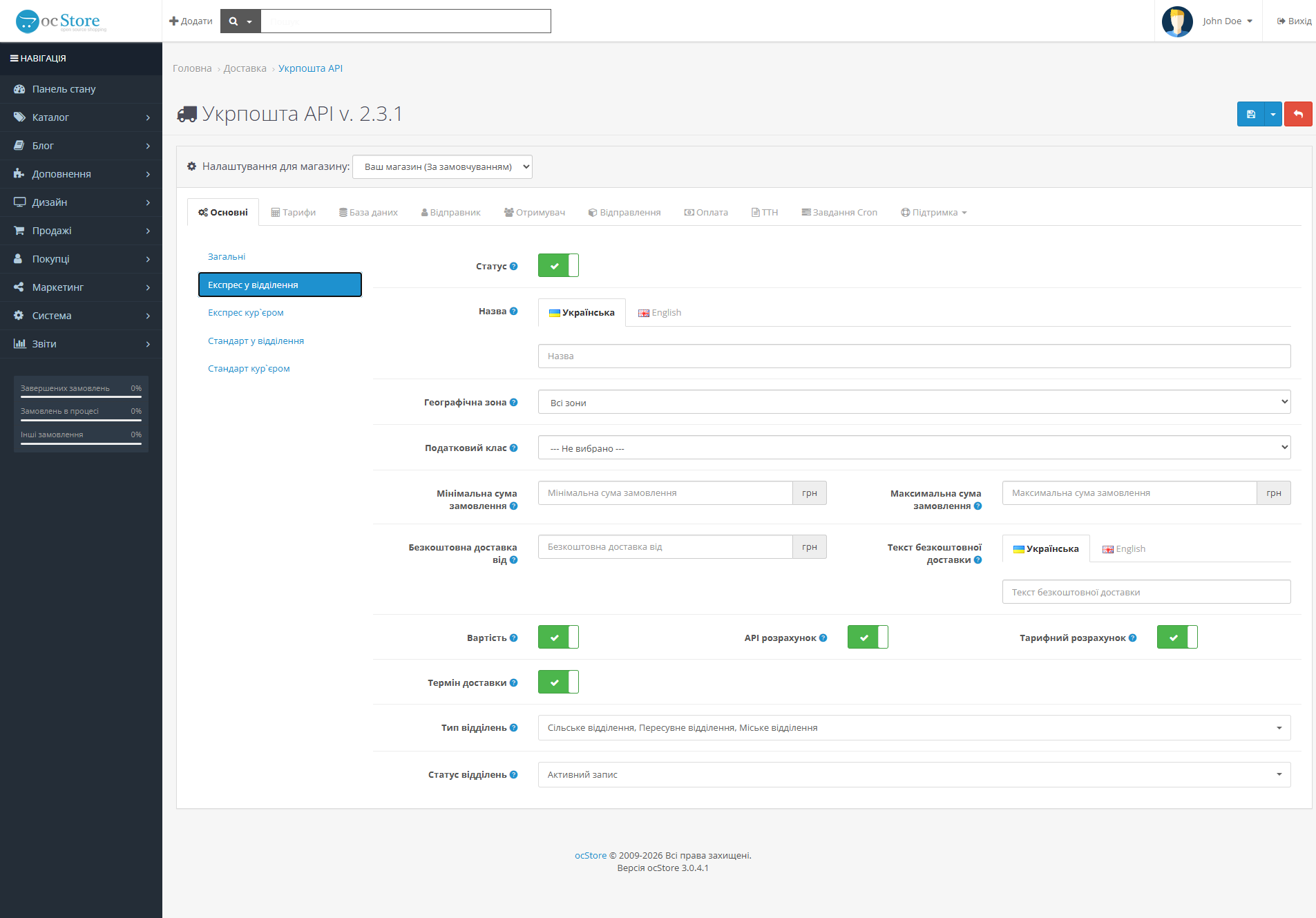Open the Статус відділень dropdown
Image resolution: width=1316 pixels, height=918 pixels.
click(x=914, y=774)
